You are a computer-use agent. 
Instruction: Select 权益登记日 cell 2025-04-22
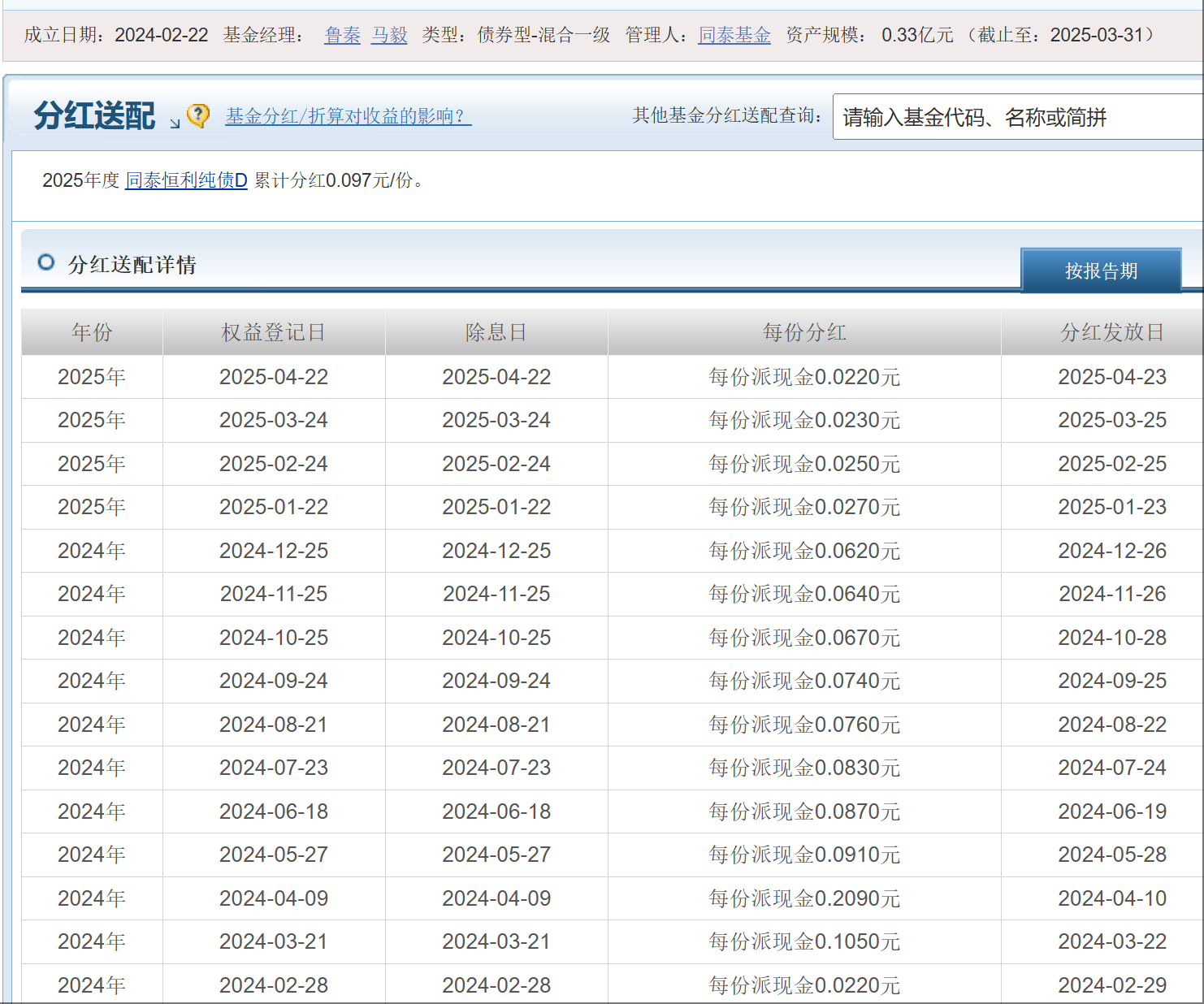point(274,377)
